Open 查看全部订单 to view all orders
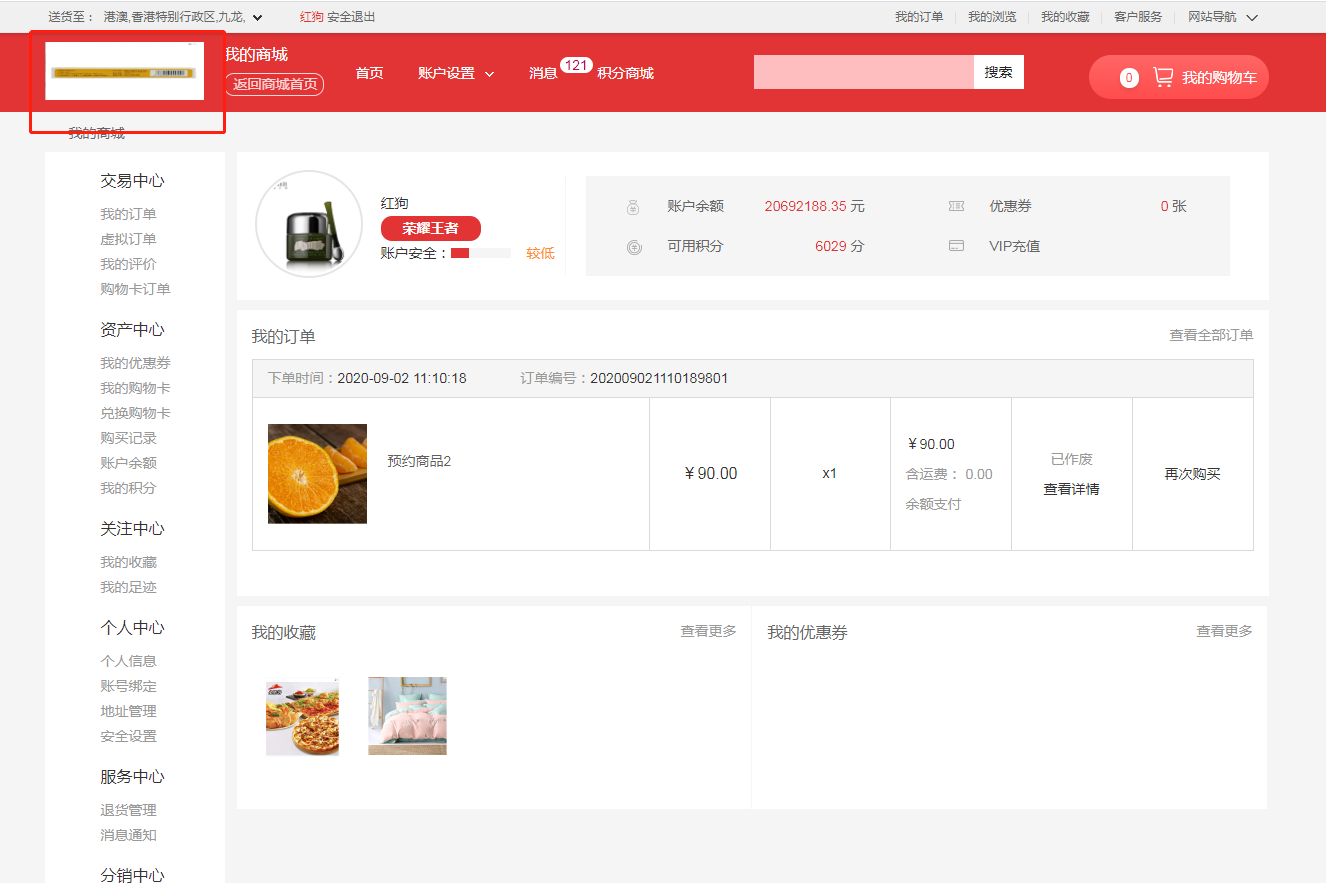The width and height of the screenshot is (1326, 883). [x=1211, y=335]
